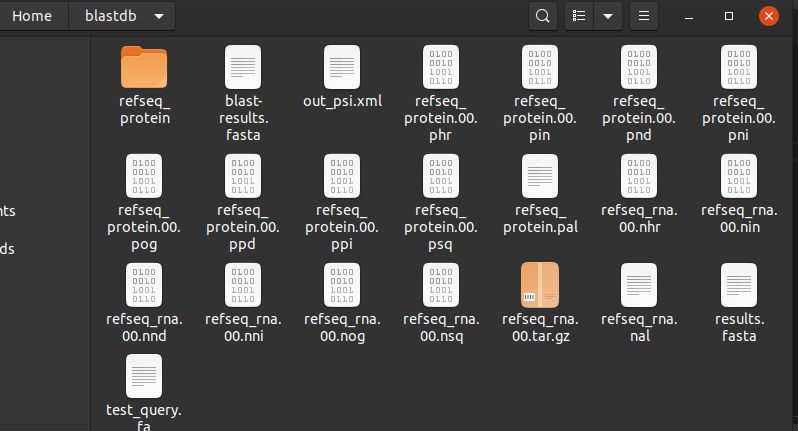Image resolution: width=798 pixels, height=431 pixels.
Task: Select the refseq_rna.00.nin binary file icon
Action: [739, 176]
